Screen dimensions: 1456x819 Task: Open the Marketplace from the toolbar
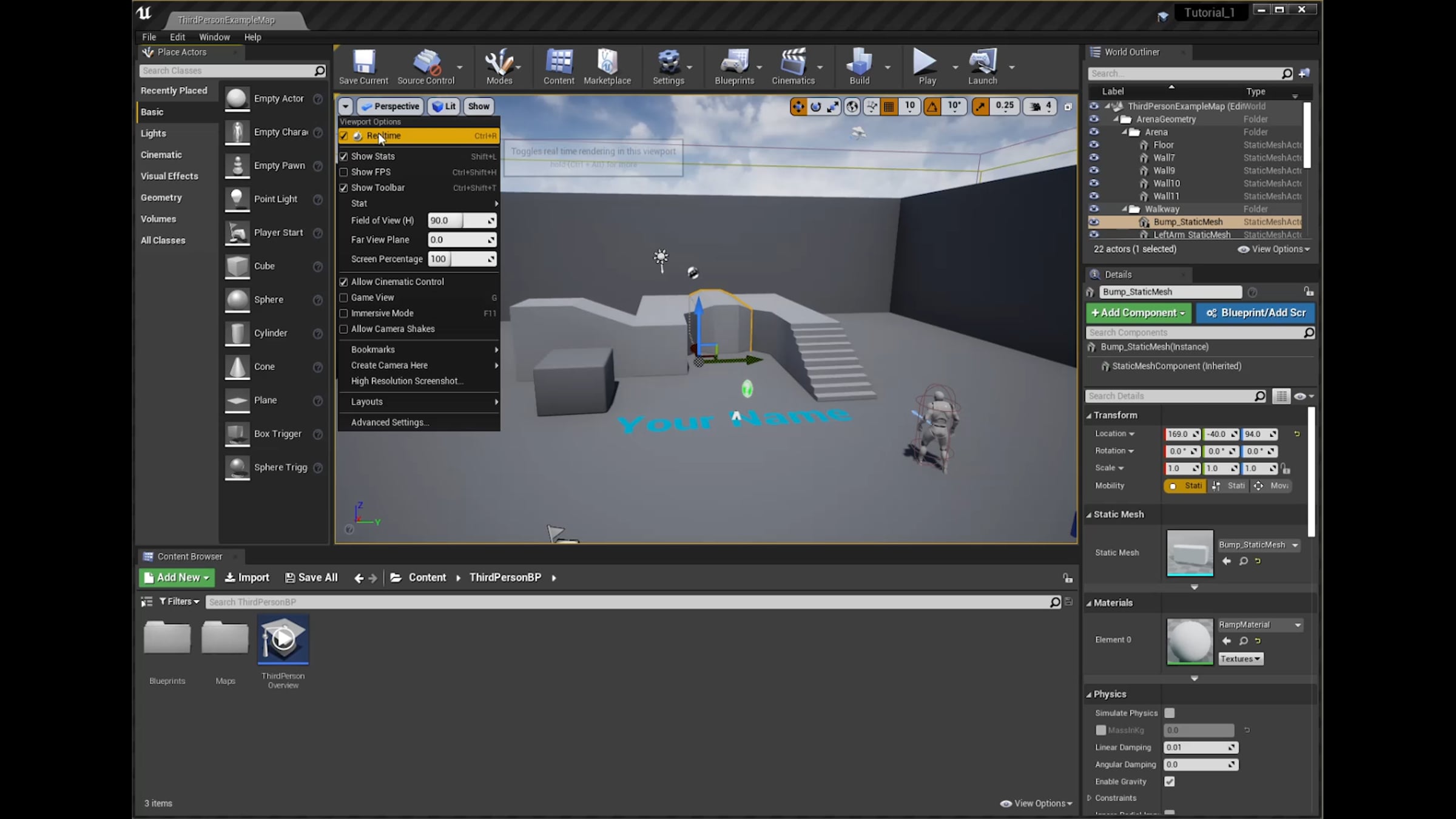[x=607, y=62]
